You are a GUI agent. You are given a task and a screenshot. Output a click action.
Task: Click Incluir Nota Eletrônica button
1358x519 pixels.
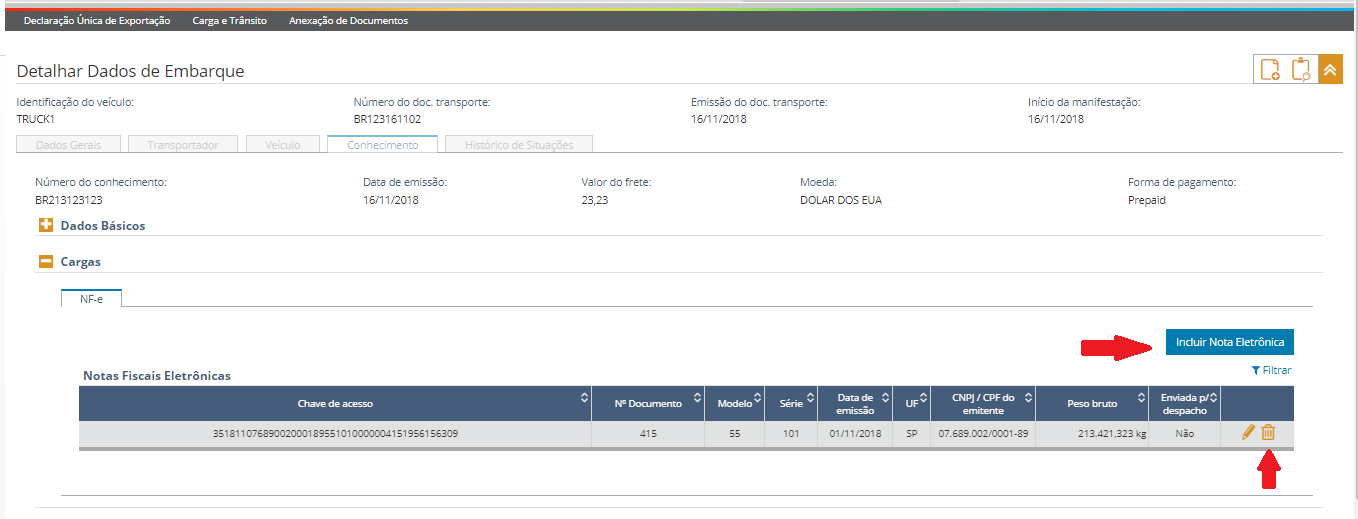coord(1229,342)
